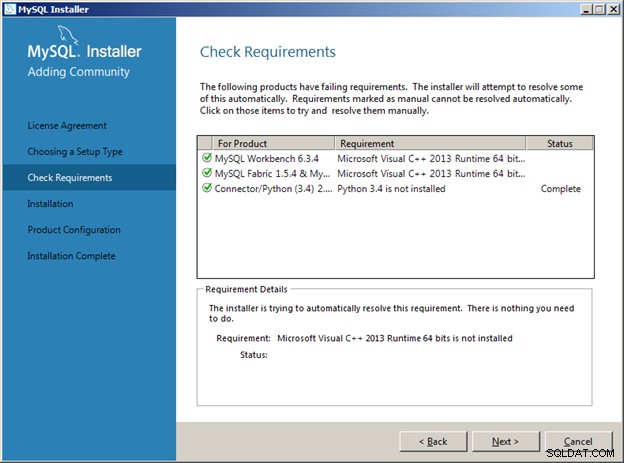Screen dimensions: 624x463
Task: Click the MySQL dolphin logo in sidebar
Action: click(x=67, y=35)
